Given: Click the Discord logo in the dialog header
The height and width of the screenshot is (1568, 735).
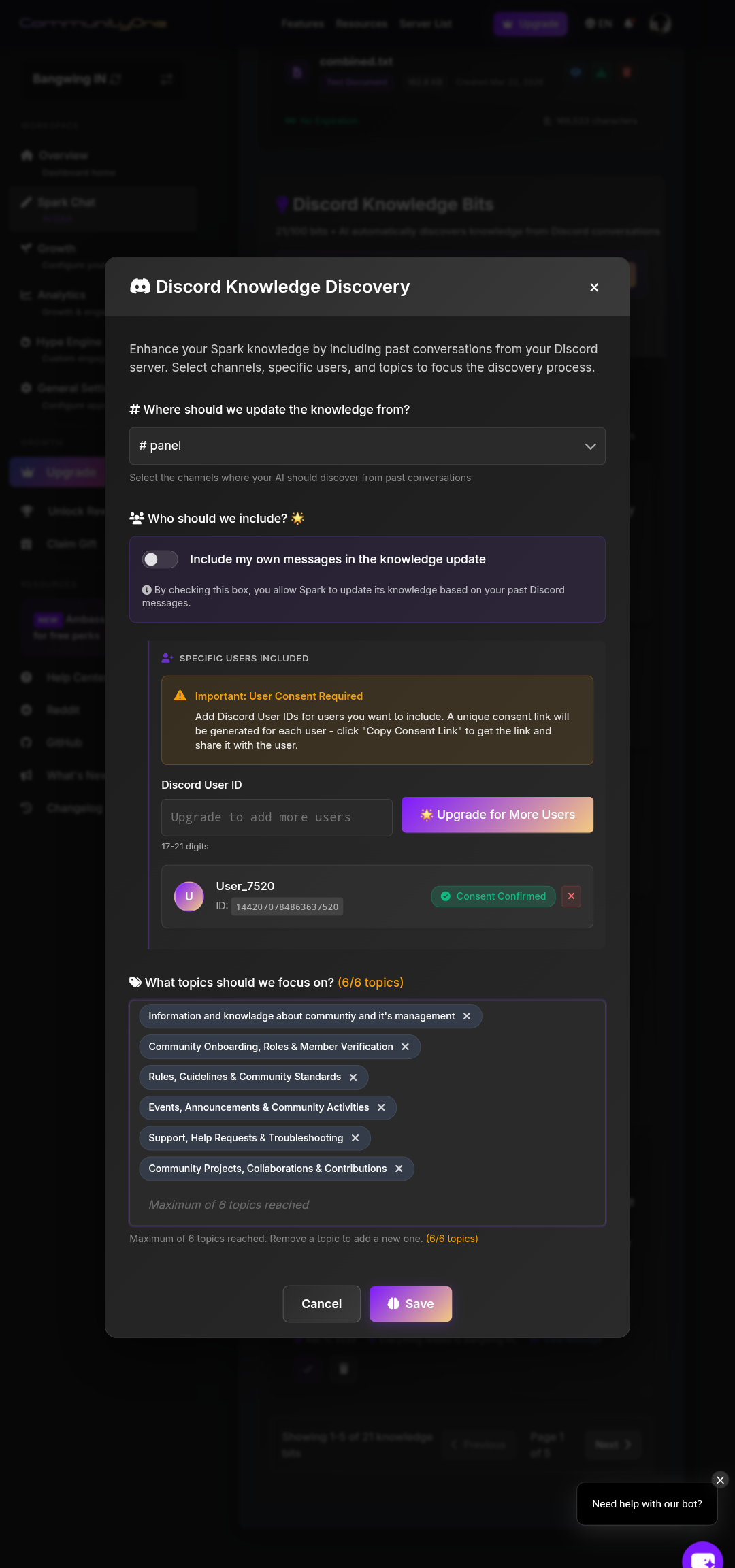Looking at the screenshot, I should pos(140,287).
